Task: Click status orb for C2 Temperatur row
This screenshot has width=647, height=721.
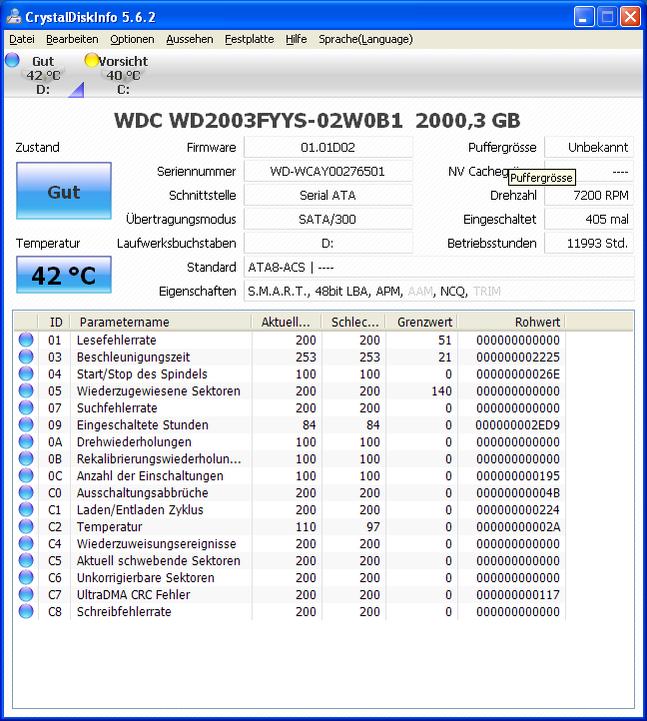Action: (26, 526)
